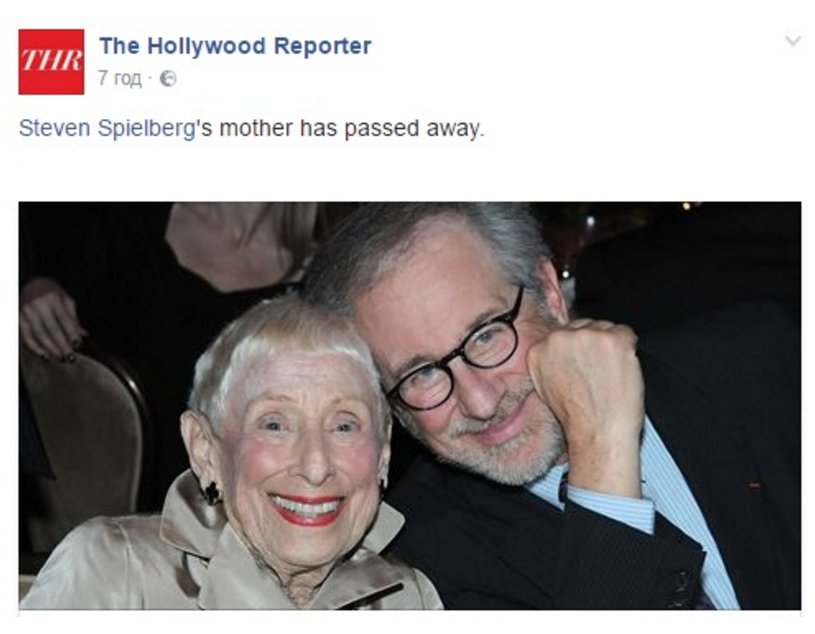Screen dimensions: 815x634
Task: Open the red THR logo avatar
Action: click(51, 62)
